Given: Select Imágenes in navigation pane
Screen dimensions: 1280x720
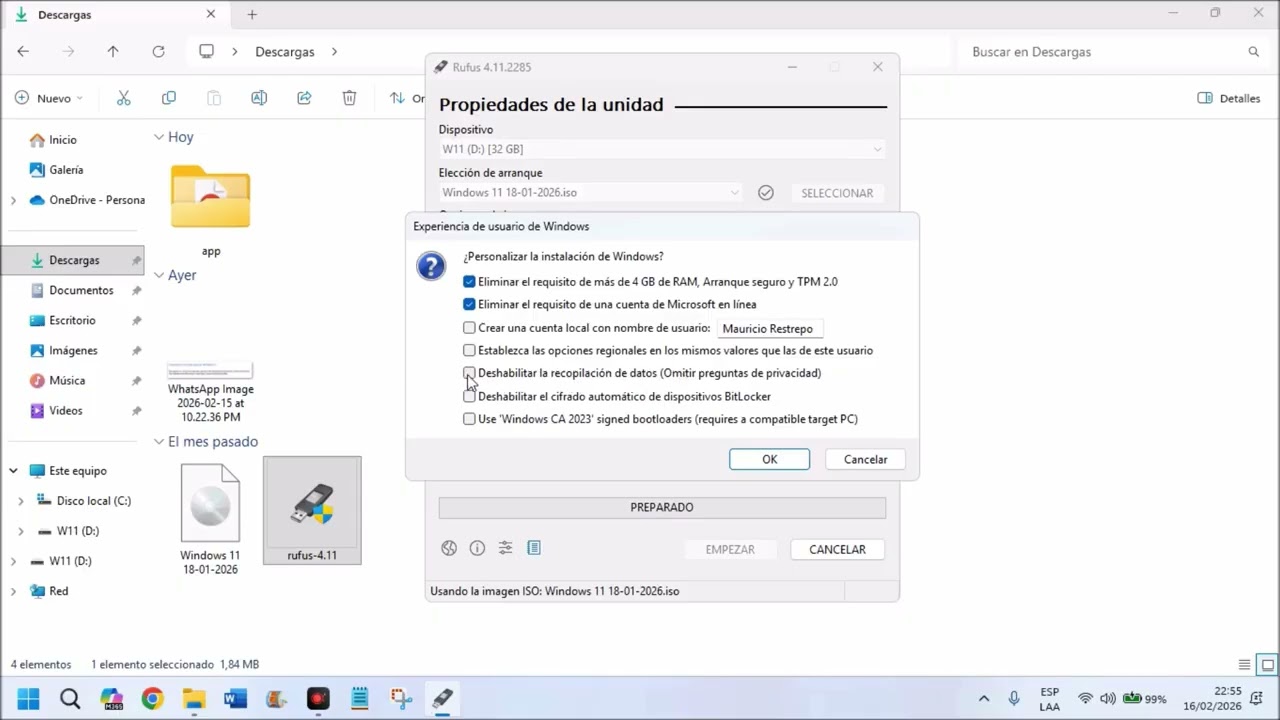Looking at the screenshot, I should point(73,350).
